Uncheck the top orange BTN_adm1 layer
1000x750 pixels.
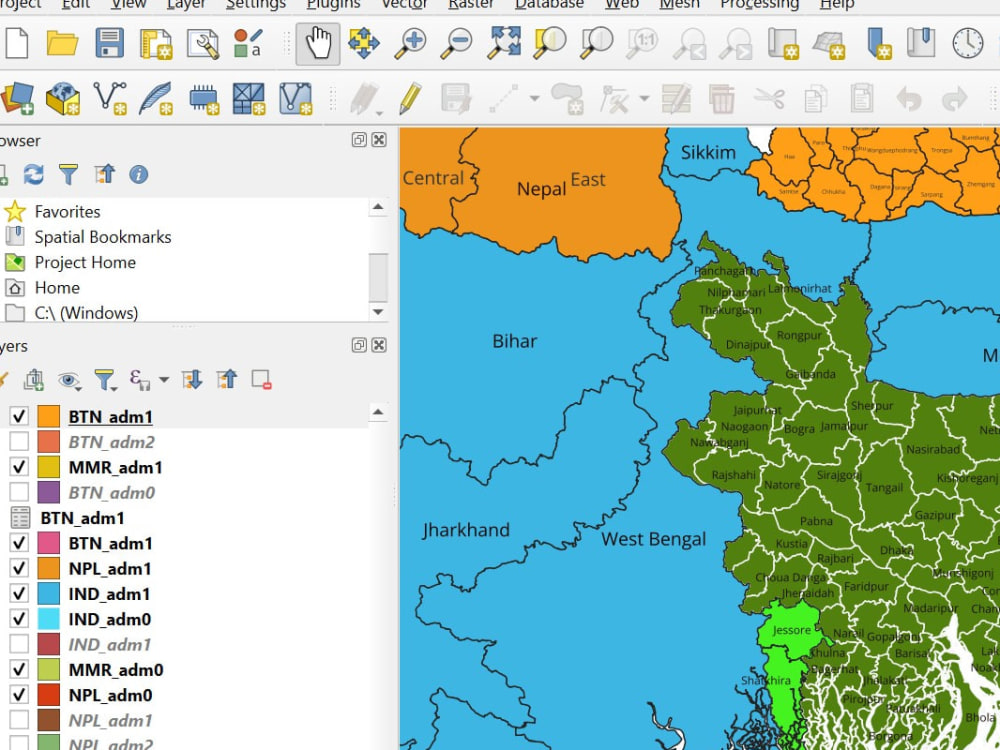tap(19, 416)
